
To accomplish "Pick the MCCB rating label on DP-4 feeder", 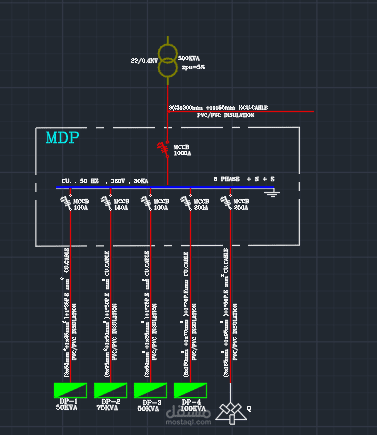I will click(x=201, y=205).
